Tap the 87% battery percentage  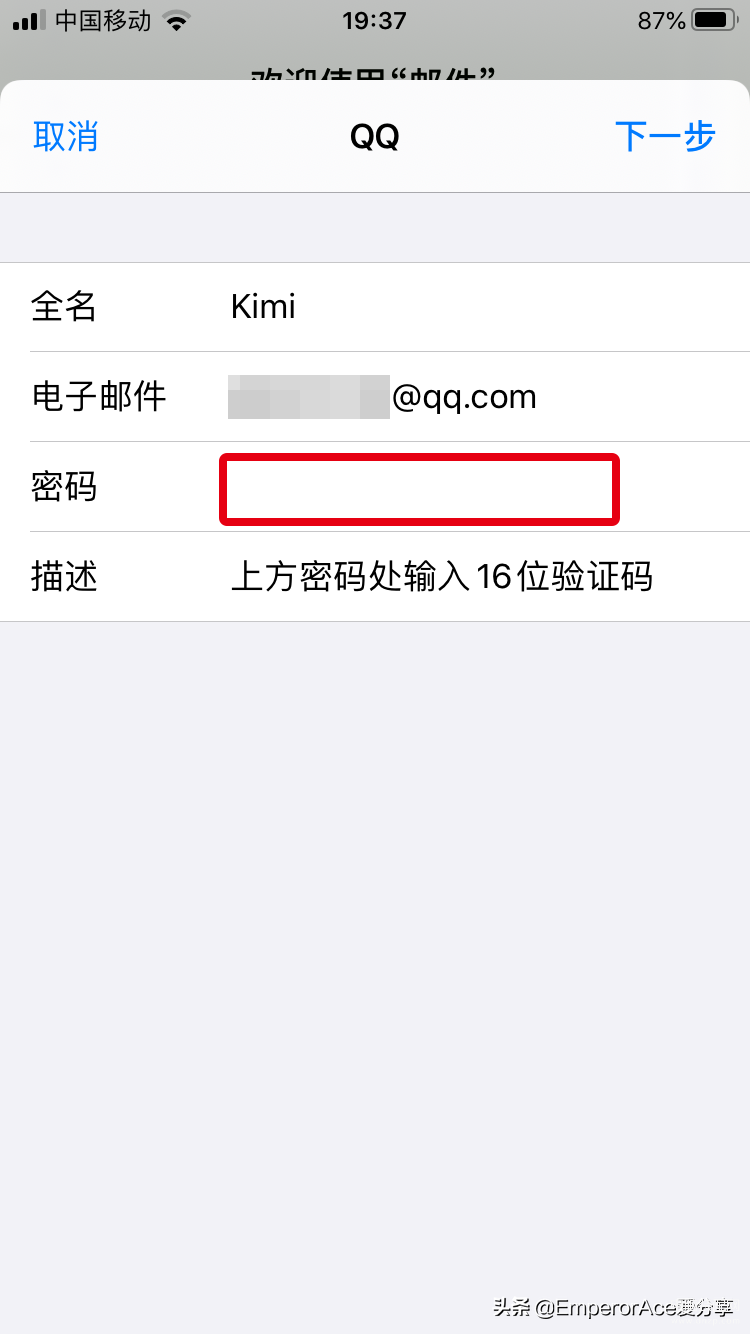click(662, 20)
